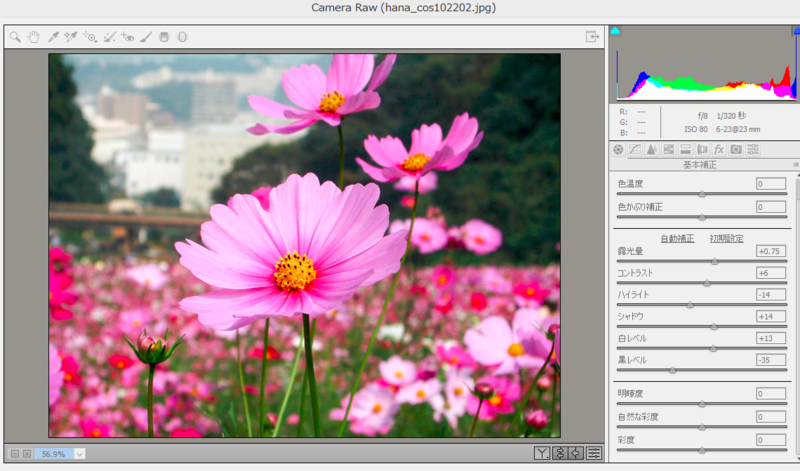The image size is (800, 471).
Task: Click the 露光量 exposure slider handle
Action: (715, 261)
